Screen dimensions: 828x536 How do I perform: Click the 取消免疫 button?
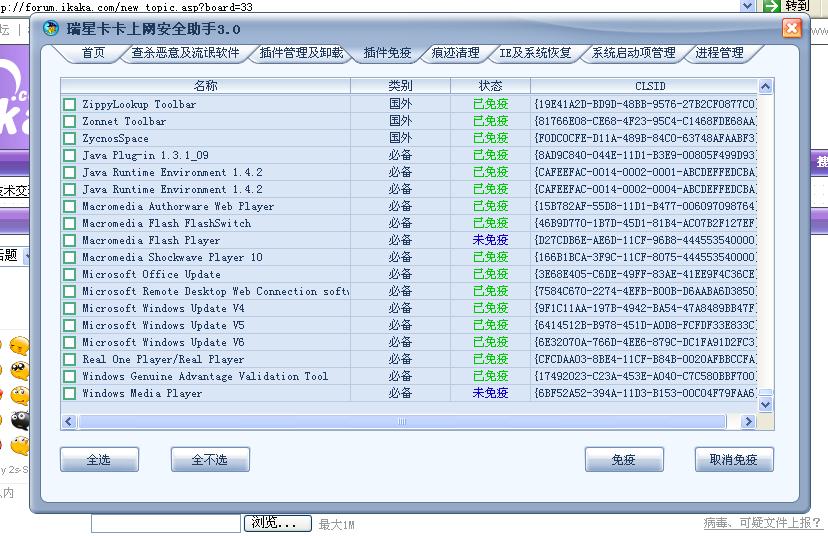point(734,459)
